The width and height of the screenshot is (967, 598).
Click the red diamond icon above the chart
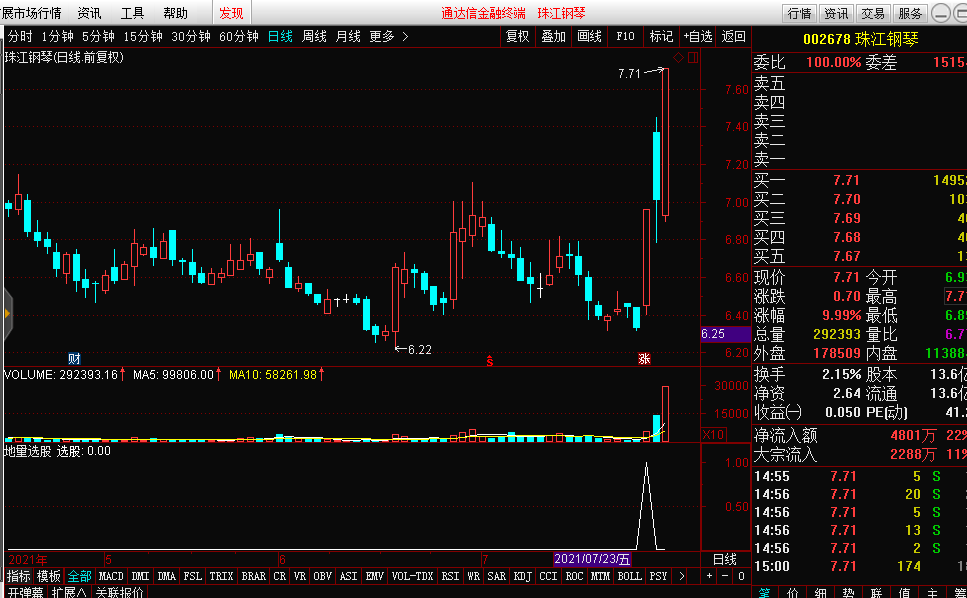click(678, 57)
